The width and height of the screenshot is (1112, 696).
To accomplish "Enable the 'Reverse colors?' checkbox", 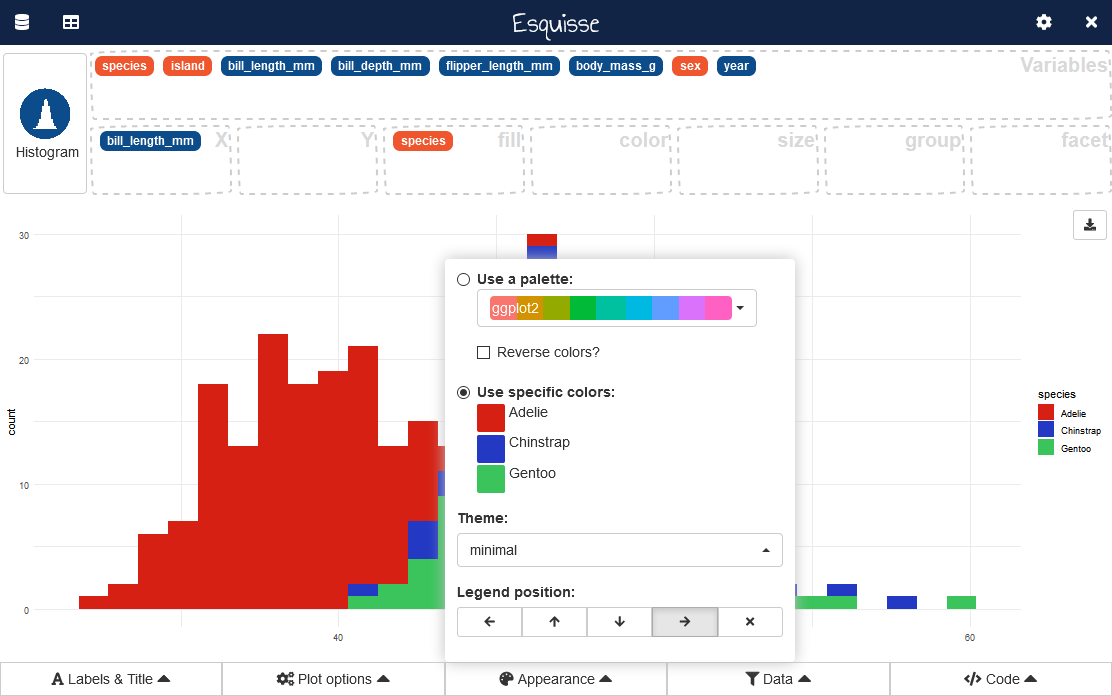I will [x=484, y=352].
